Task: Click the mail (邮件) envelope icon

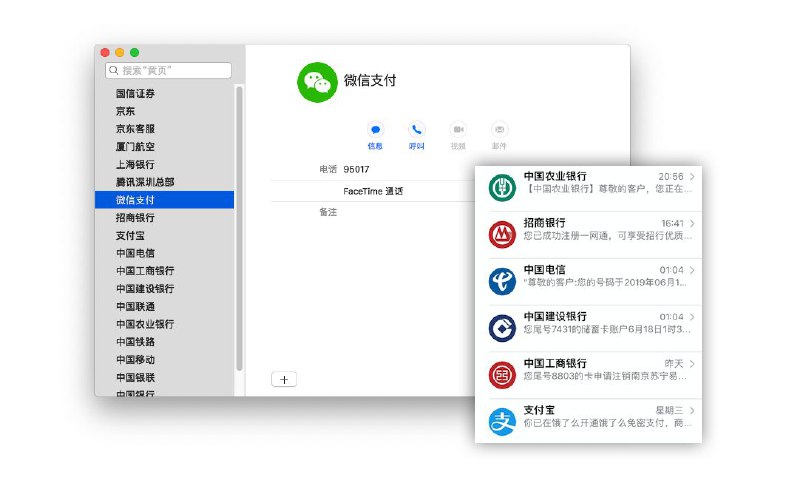Action: pyautogui.click(x=499, y=130)
